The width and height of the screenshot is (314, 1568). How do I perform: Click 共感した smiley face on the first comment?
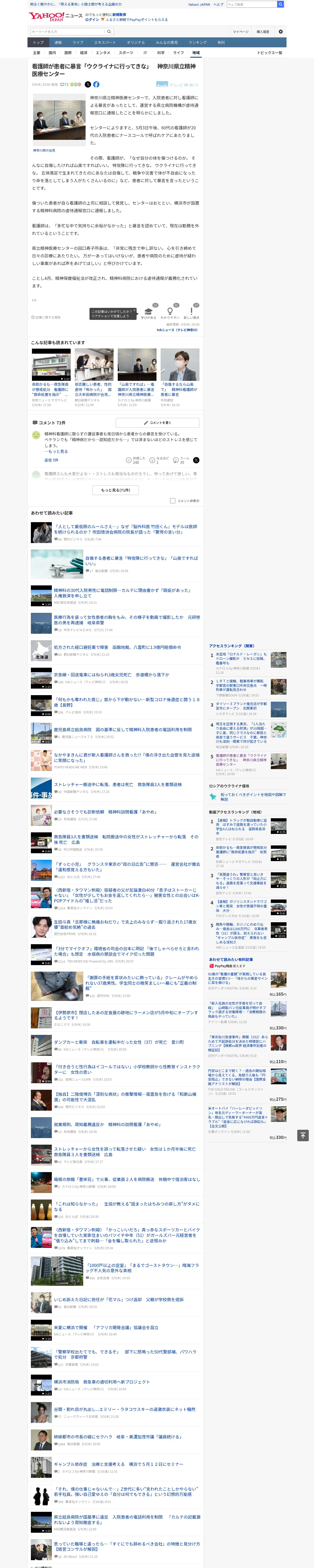tap(129, 460)
